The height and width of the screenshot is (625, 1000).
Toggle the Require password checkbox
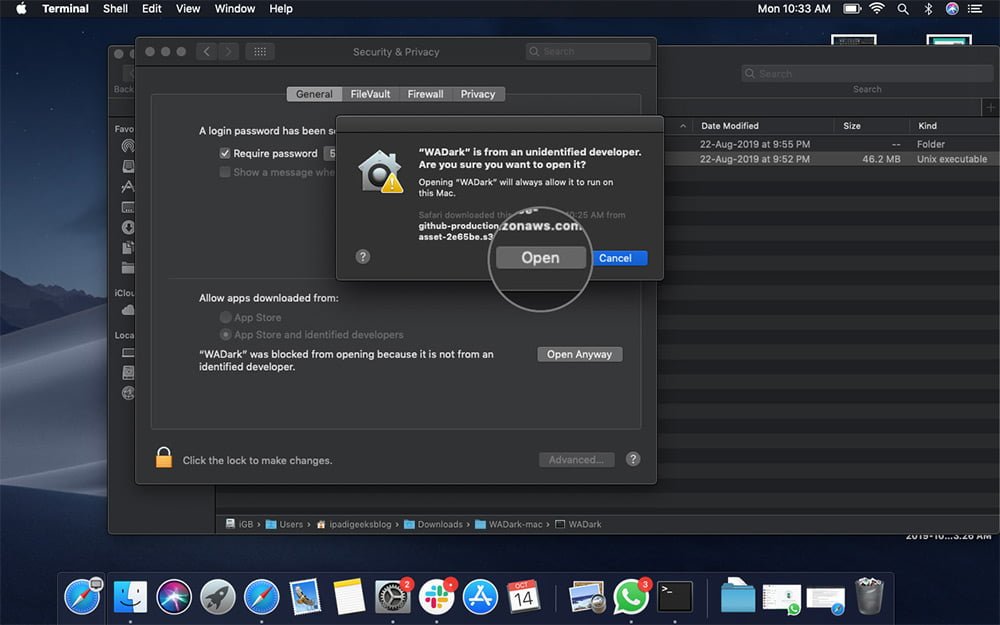coord(224,153)
